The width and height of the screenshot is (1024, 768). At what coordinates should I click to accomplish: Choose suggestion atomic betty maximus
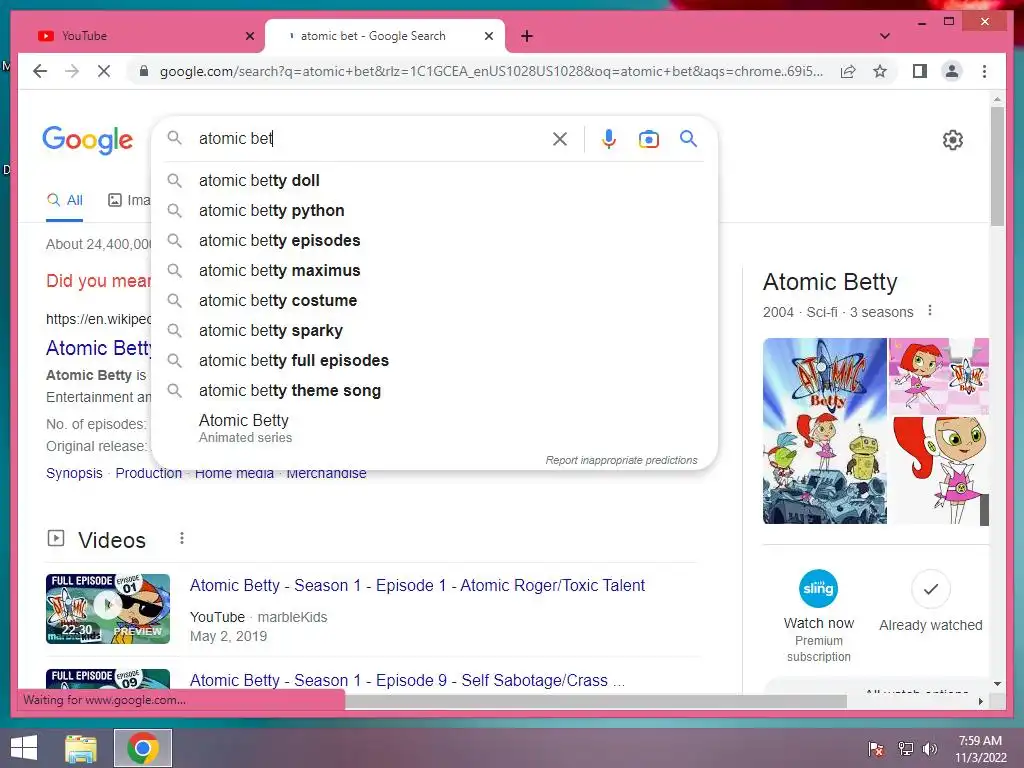click(434, 270)
